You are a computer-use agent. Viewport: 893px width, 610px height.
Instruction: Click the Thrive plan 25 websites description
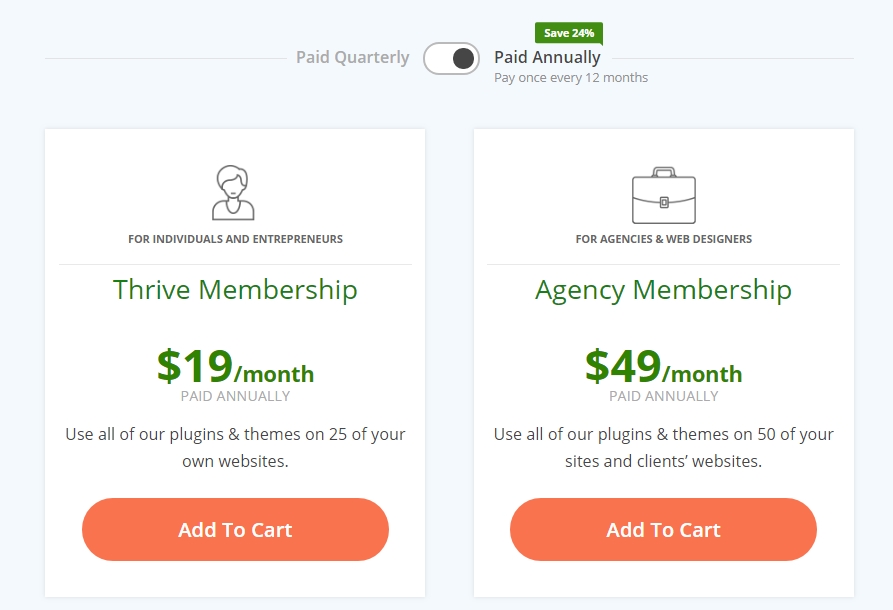235,448
